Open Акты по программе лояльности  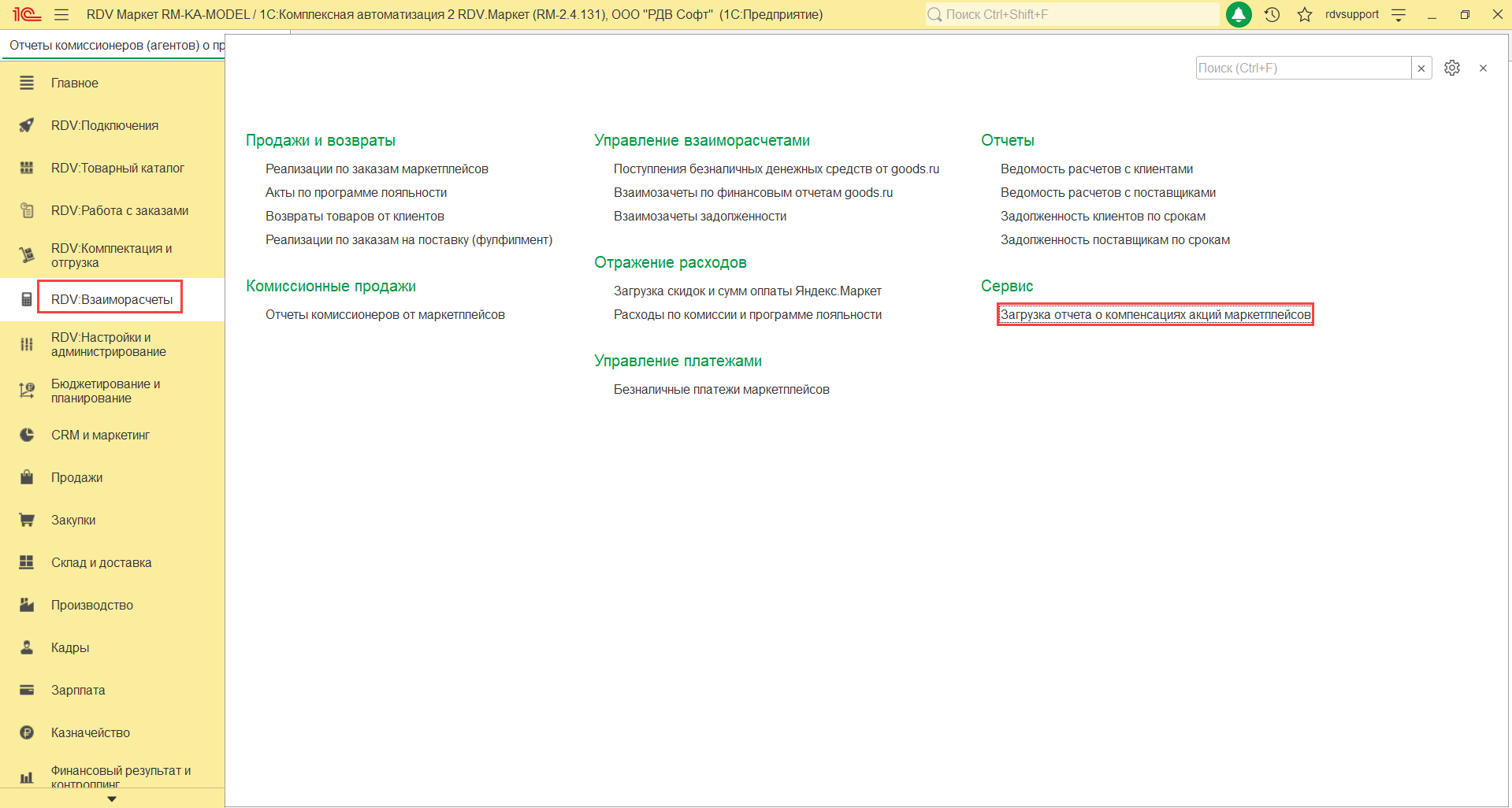click(x=356, y=192)
